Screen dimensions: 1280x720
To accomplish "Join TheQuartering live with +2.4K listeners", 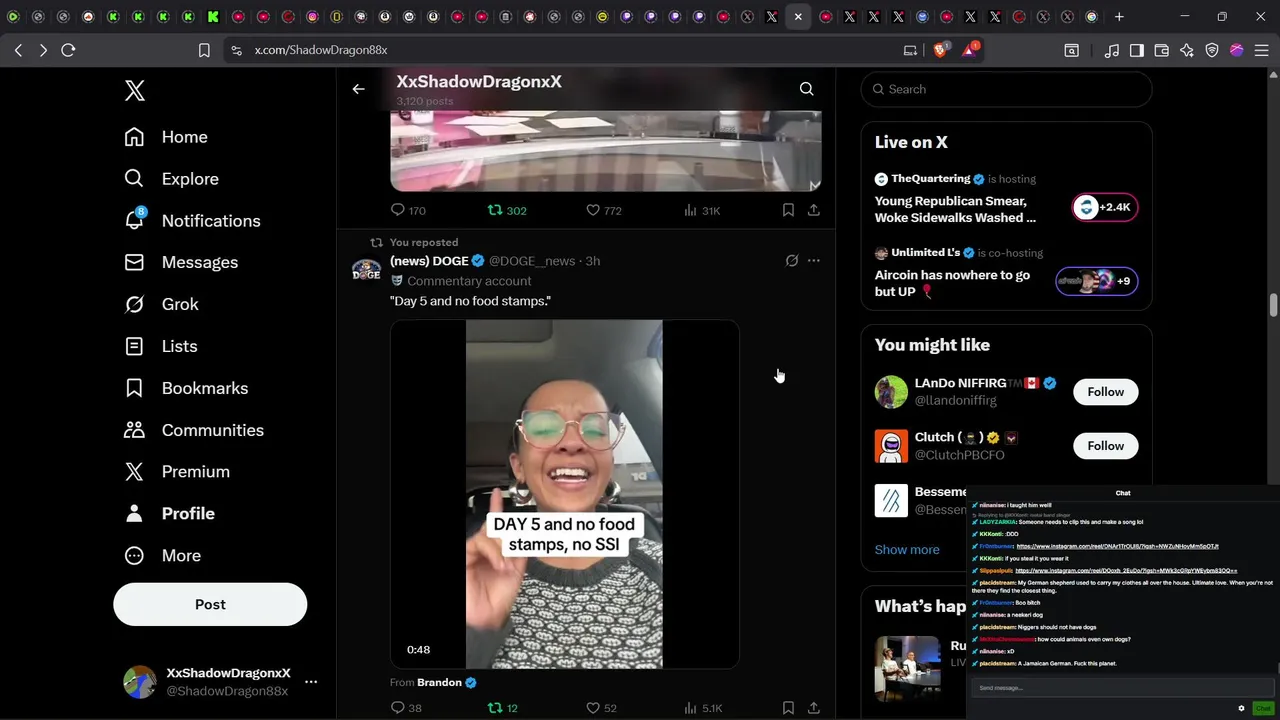I will pyautogui.click(x=1104, y=207).
